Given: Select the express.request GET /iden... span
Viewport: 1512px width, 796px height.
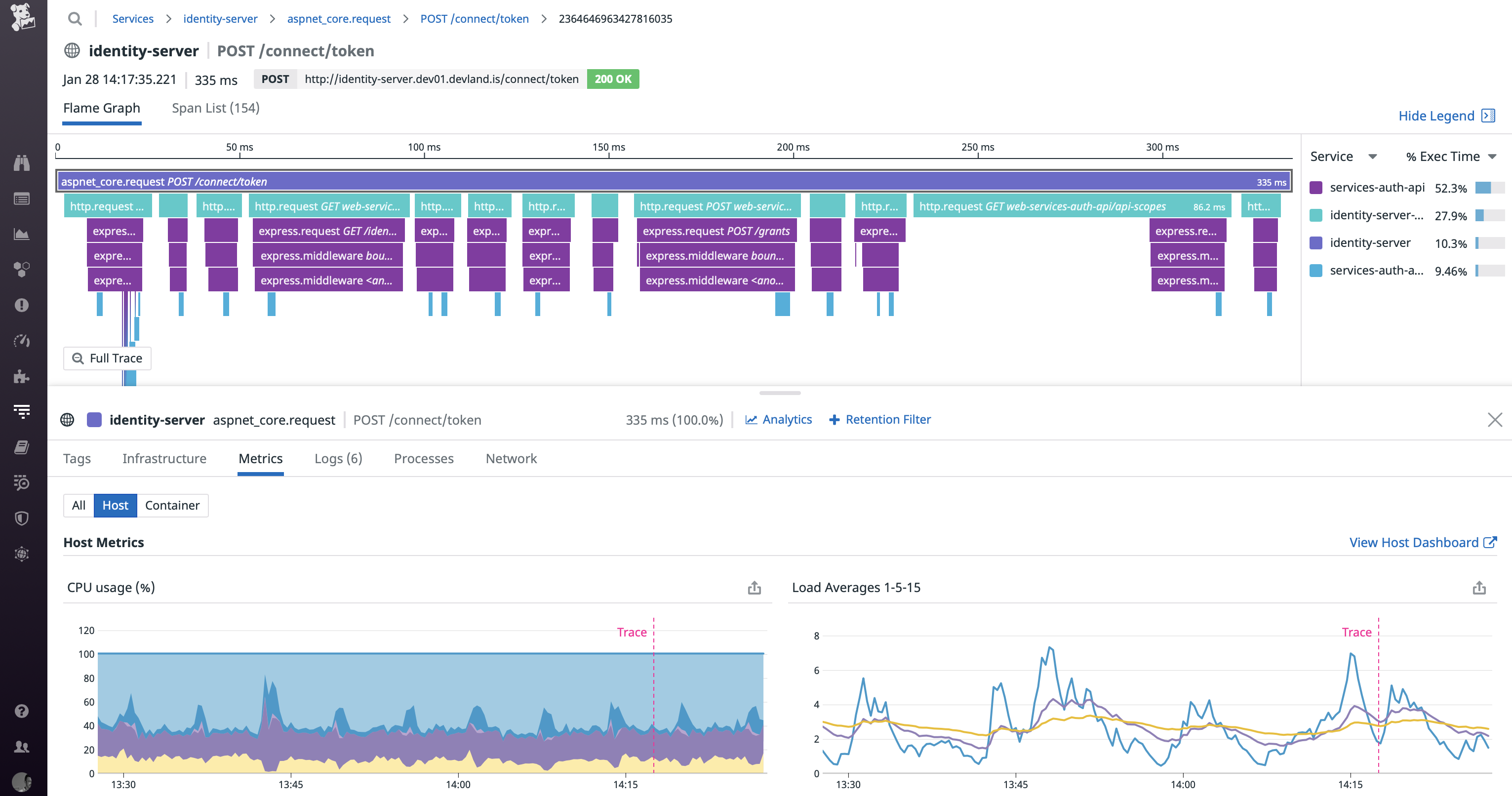Looking at the screenshot, I should tap(329, 231).
